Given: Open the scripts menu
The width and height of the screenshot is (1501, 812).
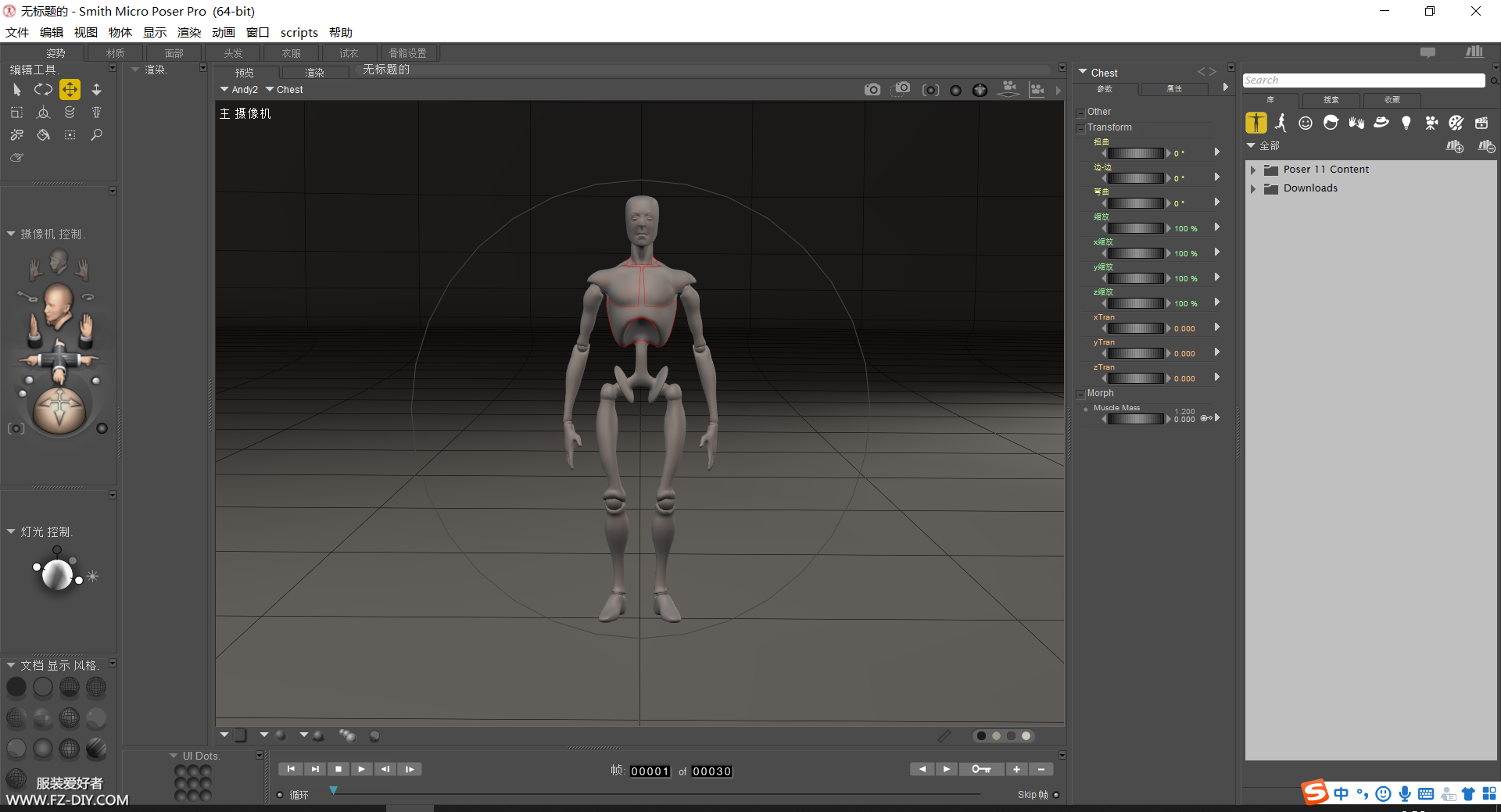Looking at the screenshot, I should tap(299, 32).
